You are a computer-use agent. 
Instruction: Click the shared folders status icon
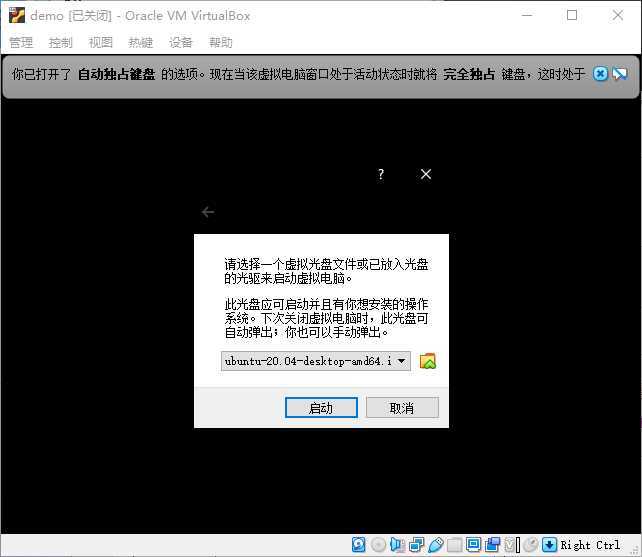coord(454,545)
